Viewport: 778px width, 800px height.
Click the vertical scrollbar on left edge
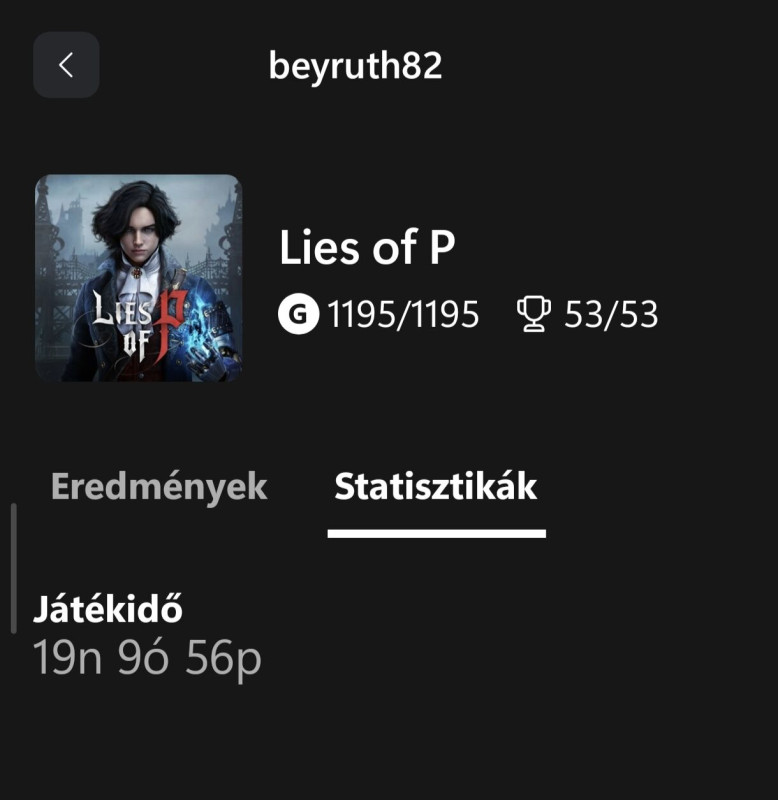[x=13, y=568]
